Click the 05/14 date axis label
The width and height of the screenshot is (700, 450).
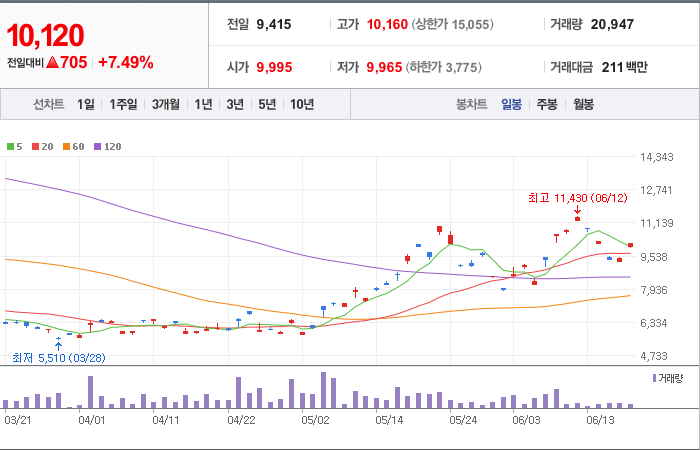pyautogui.click(x=389, y=420)
